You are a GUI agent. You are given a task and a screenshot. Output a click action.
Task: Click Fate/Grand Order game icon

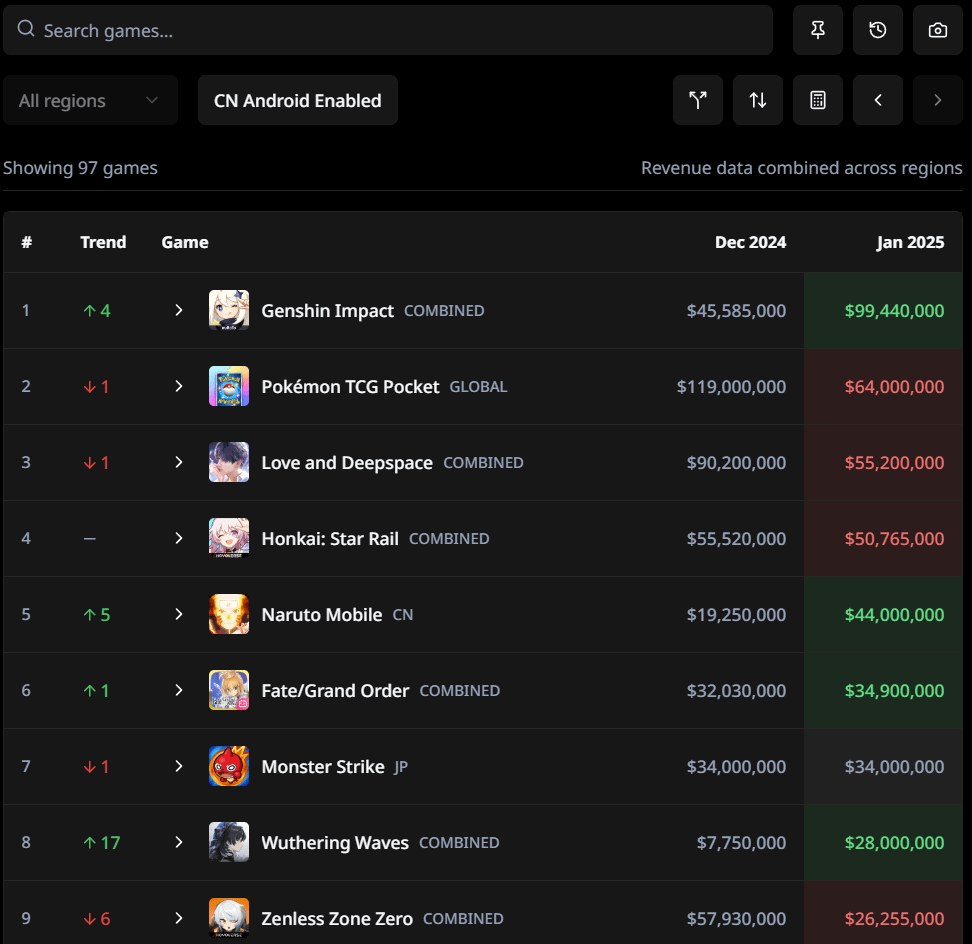point(229,690)
